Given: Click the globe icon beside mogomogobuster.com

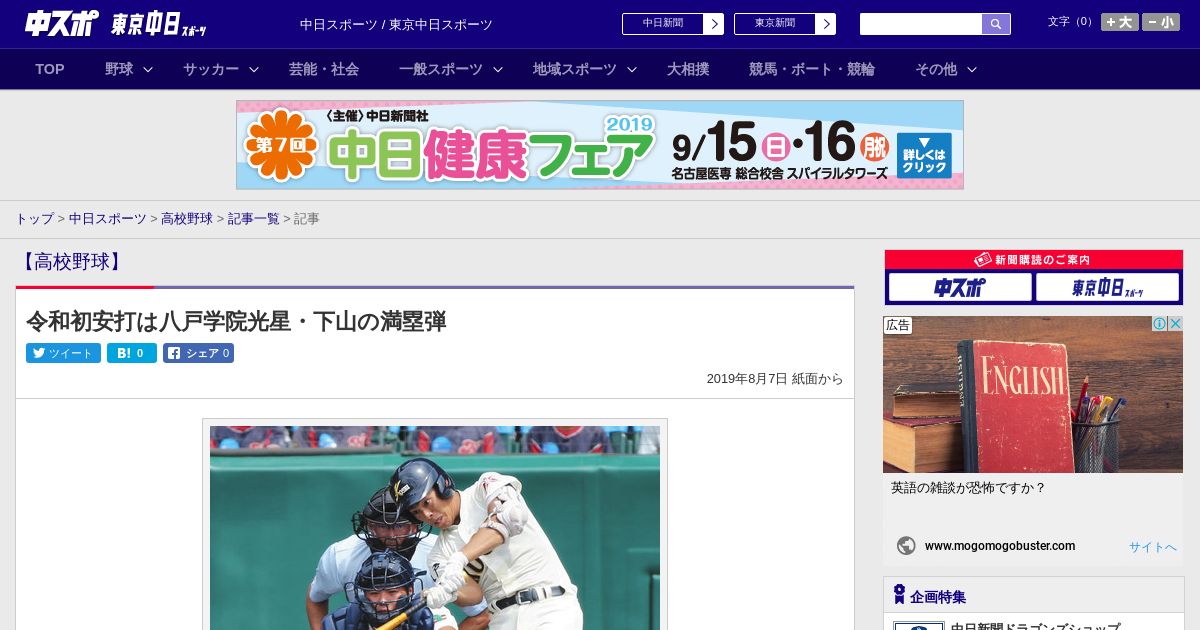Looking at the screenshot, I should pos(906,546).
